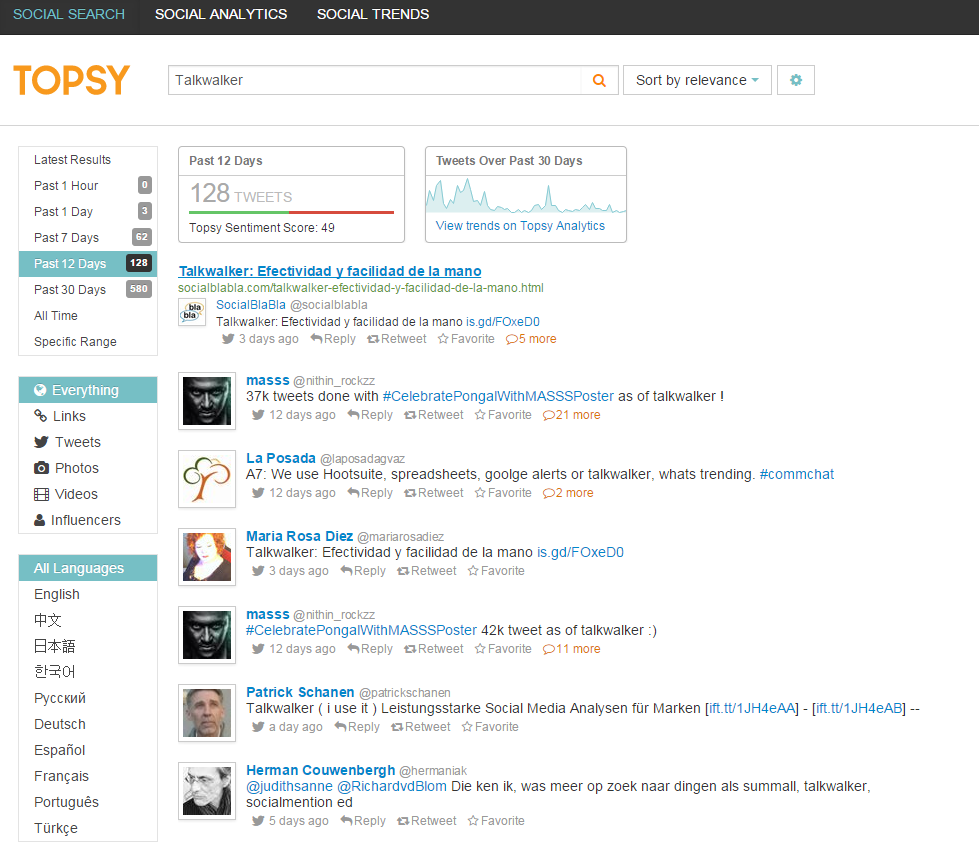979x854 pixels.
Task: Filter results to Past 1 Hour
Action: click(88, 185)
